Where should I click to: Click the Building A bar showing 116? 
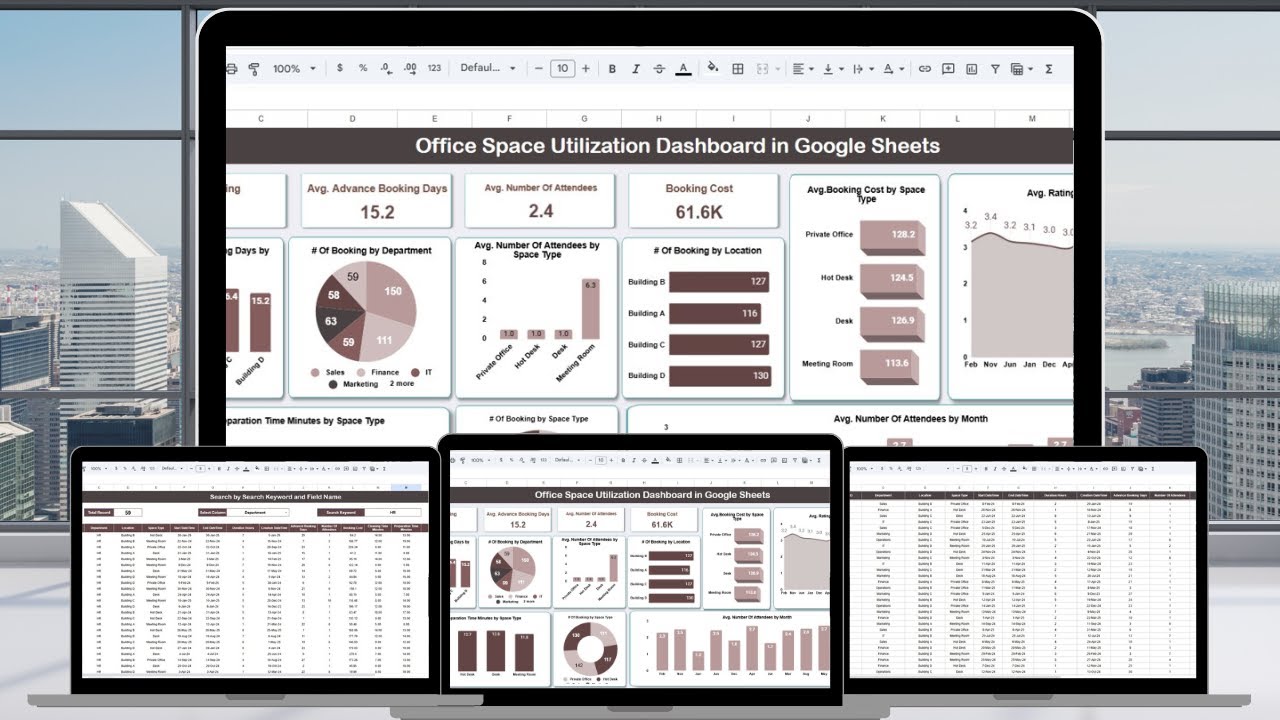pyautogui.click(x=716, y=313)
